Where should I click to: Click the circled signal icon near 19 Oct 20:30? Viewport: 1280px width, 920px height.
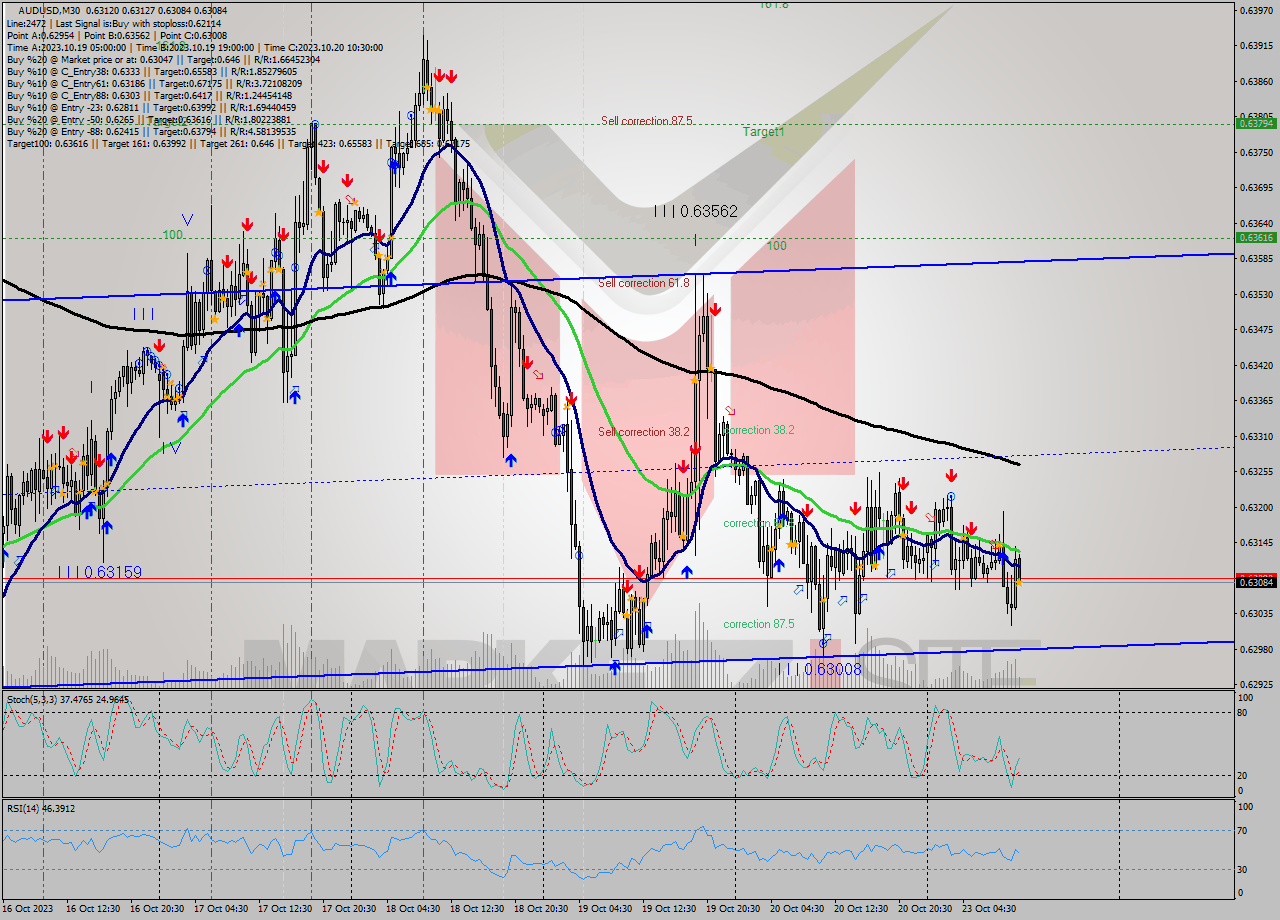(951, 496)
